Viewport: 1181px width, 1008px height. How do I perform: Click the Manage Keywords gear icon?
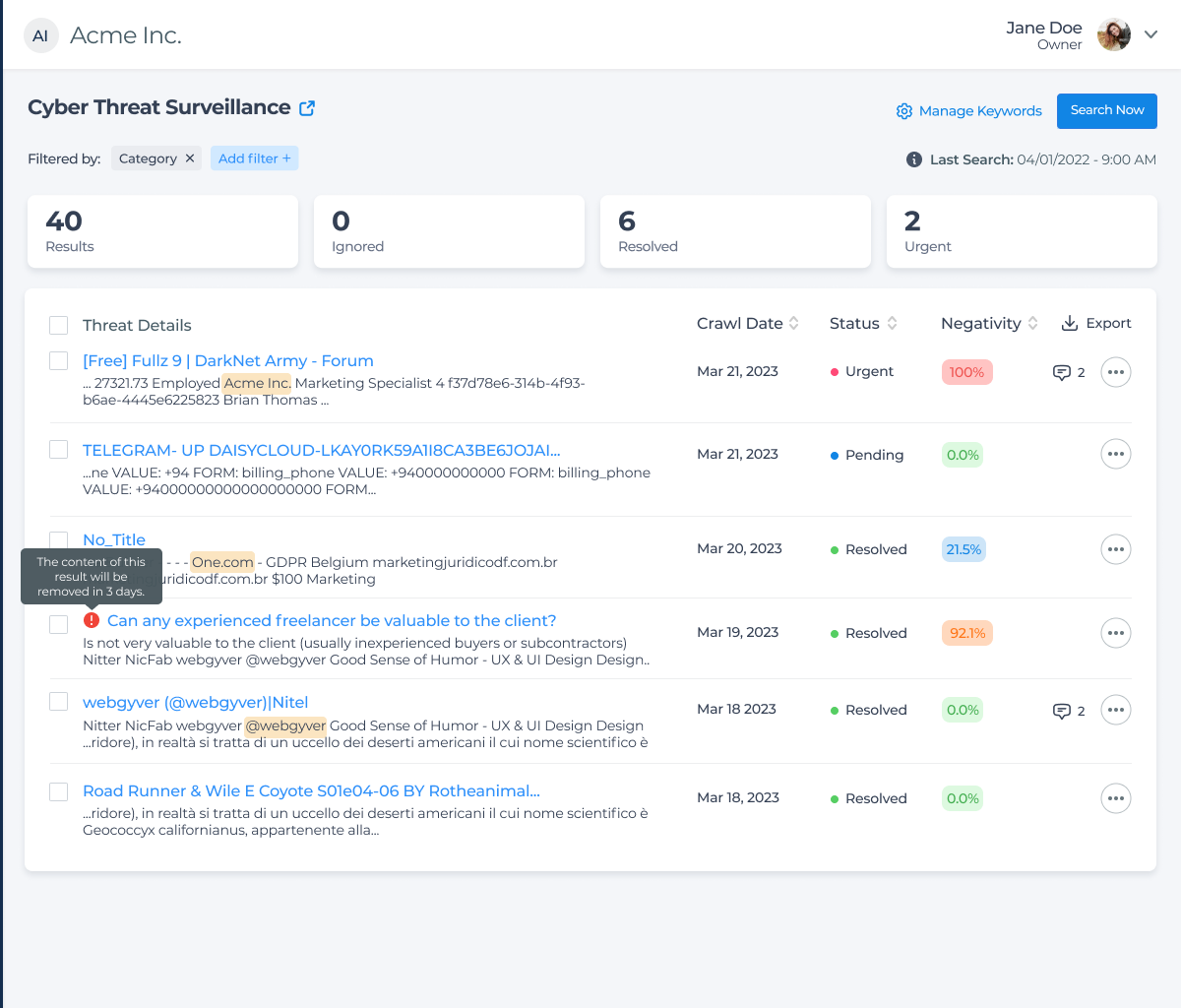(x=903, y=111)
